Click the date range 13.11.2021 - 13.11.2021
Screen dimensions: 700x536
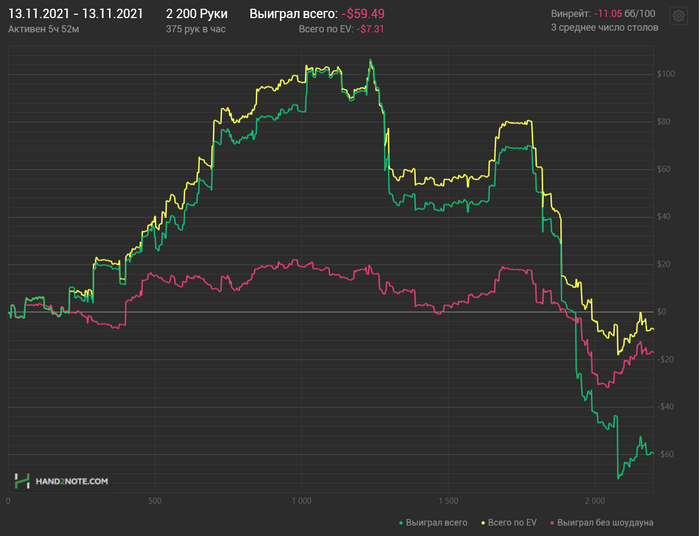click(75, 14)
